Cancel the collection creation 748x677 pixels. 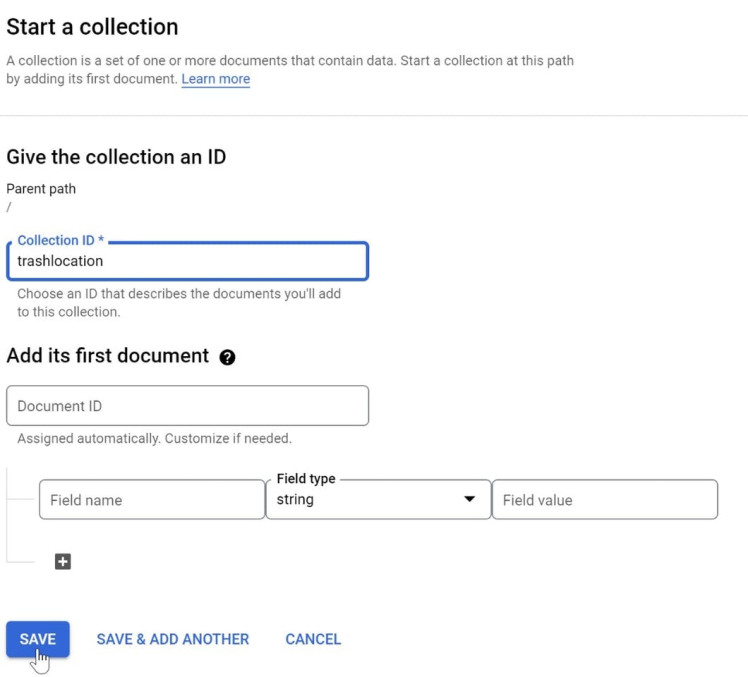coord(313,639)
